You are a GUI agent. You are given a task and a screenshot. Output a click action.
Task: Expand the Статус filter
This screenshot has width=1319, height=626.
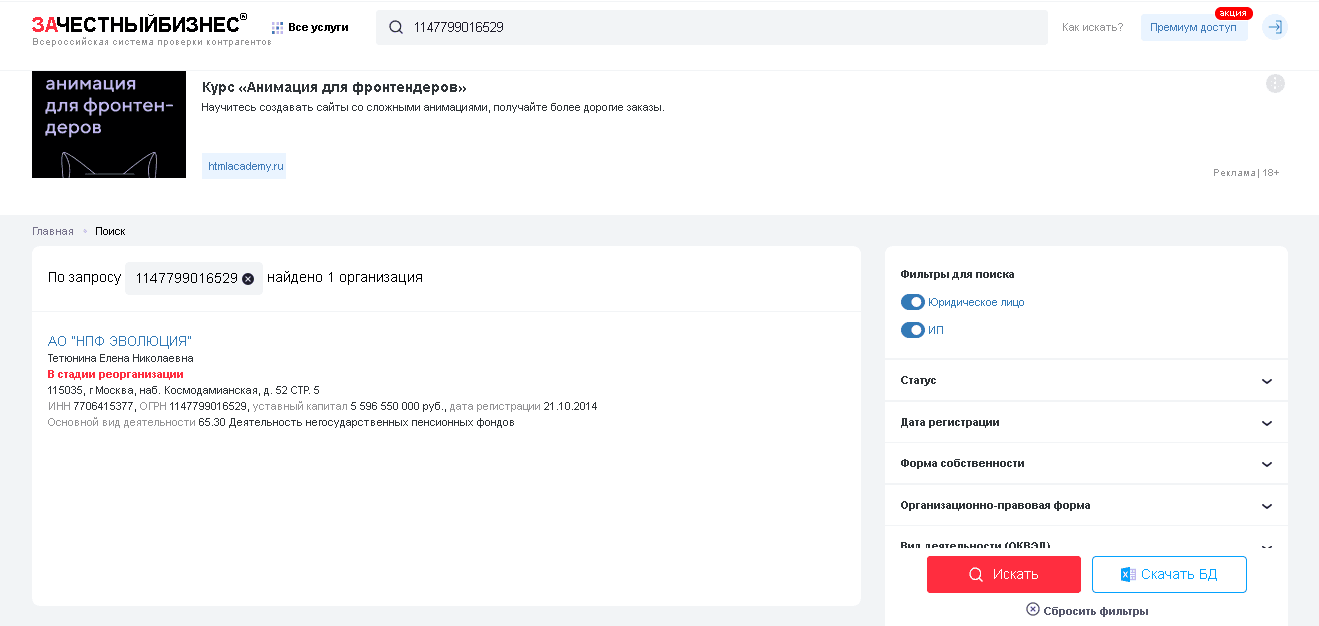point(1266,381)
